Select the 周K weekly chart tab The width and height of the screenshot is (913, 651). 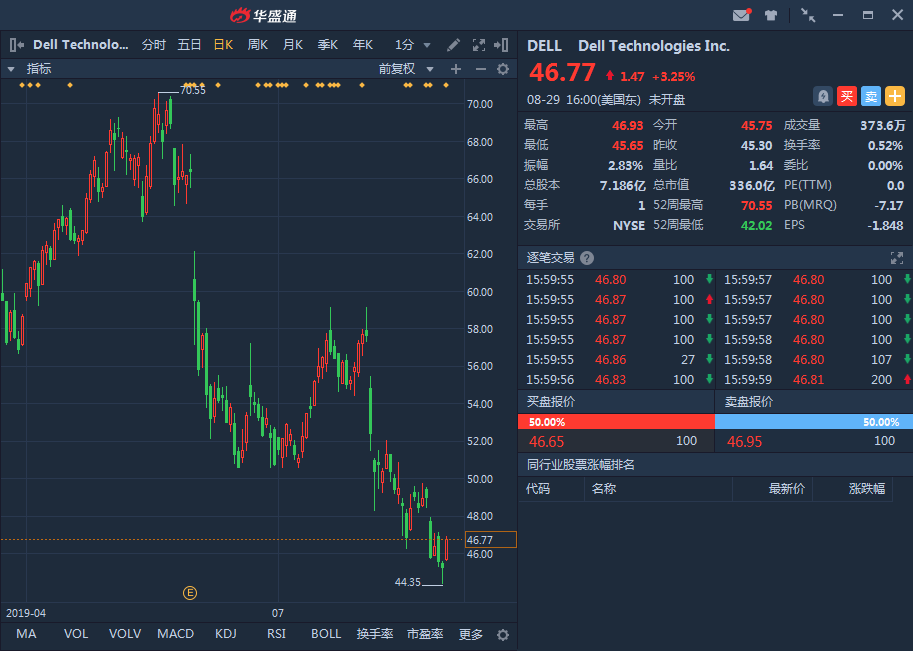[257, 45]
